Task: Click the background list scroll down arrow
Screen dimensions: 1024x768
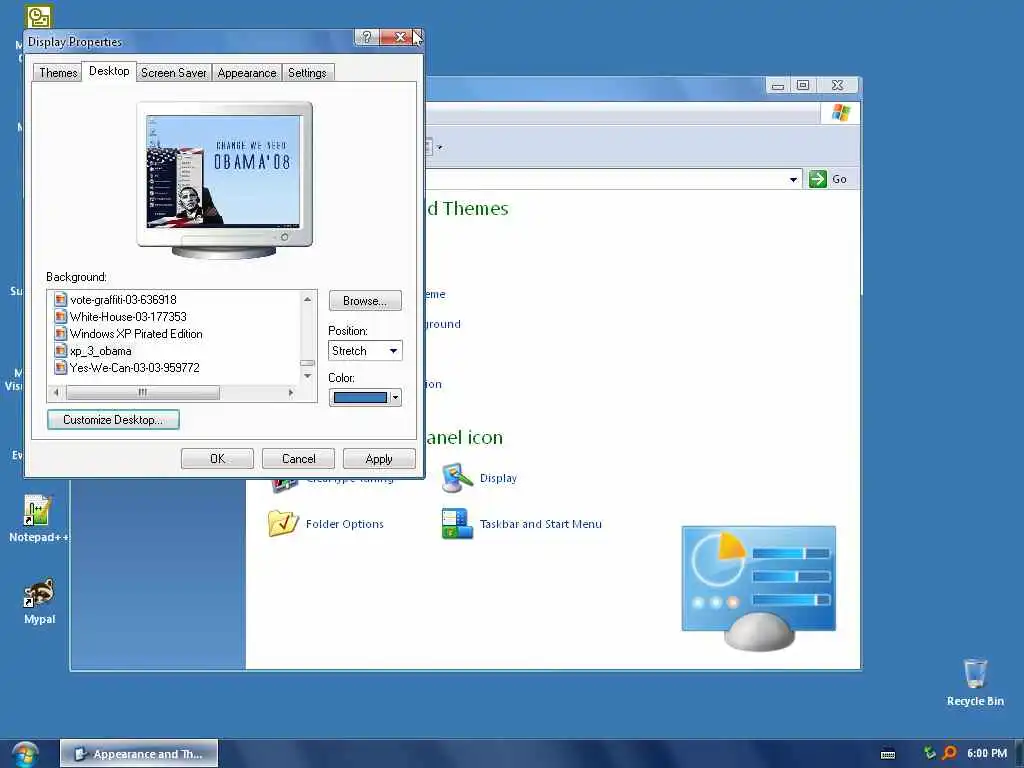Action: [x=307, y=376]
